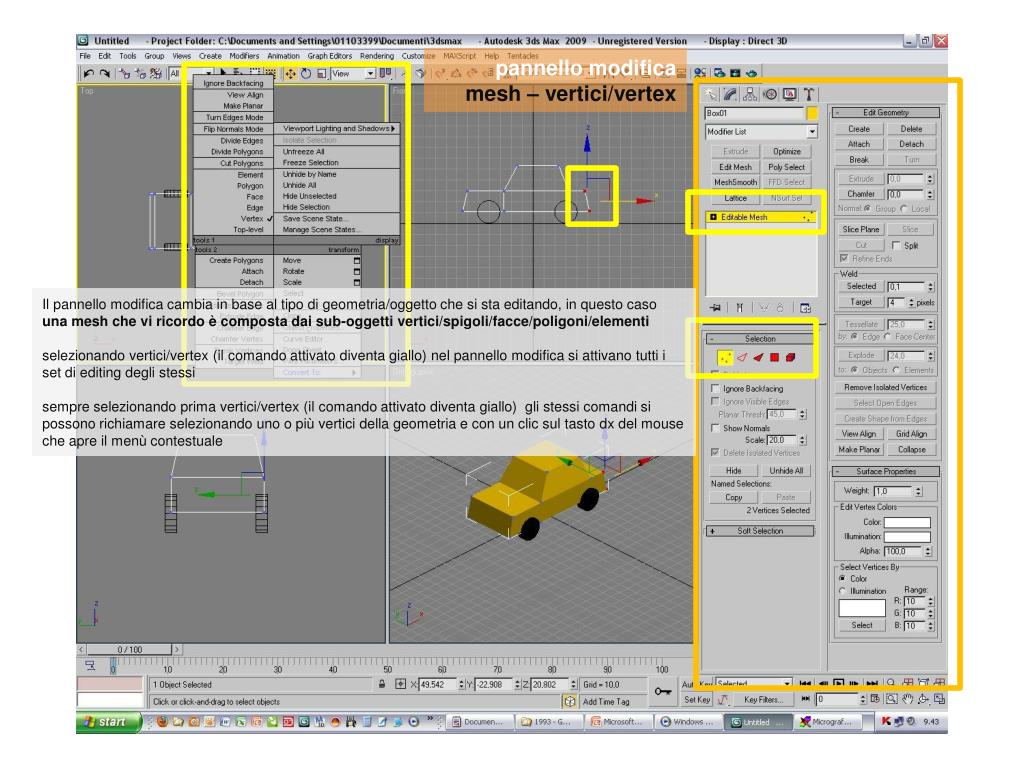Click the object color swatch beside Box01
The width and height of the screenshot is (1024, 768).
(812, 113)
